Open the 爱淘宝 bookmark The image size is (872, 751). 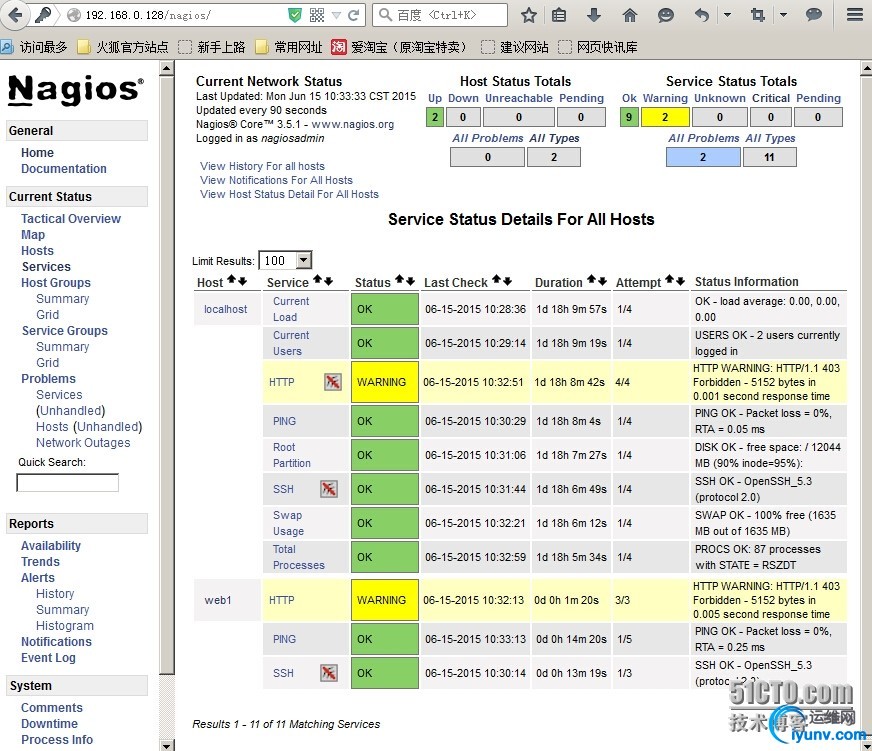(399, 47)
